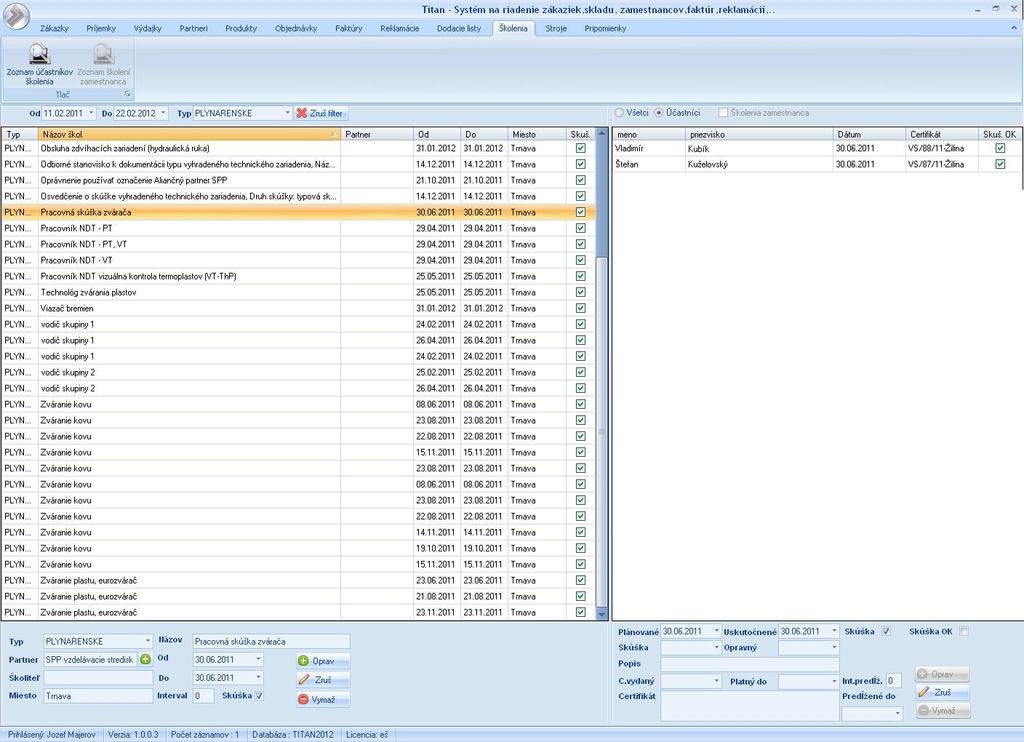
Task: Select the Viazač bremien row
Action: [298, 308]
